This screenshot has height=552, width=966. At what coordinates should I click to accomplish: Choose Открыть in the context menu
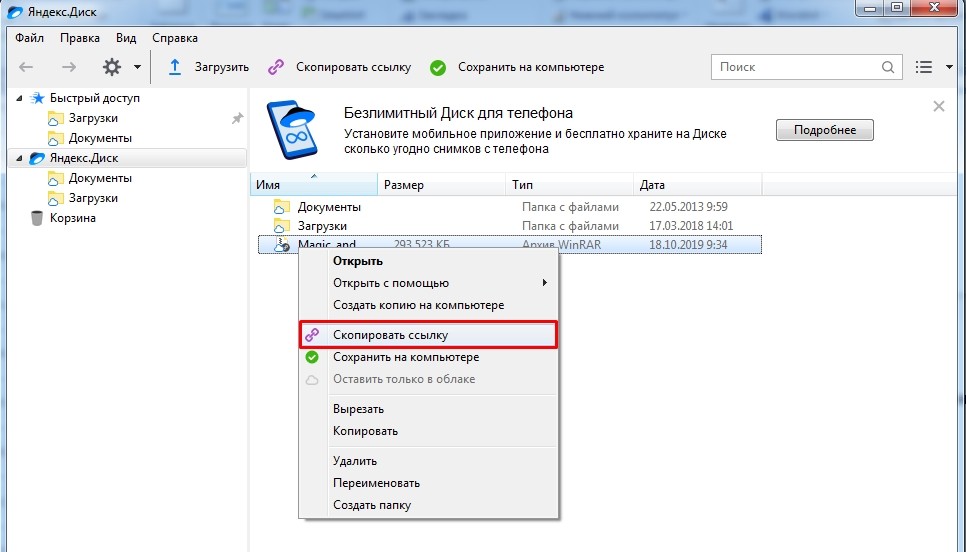tap(428, 261)
